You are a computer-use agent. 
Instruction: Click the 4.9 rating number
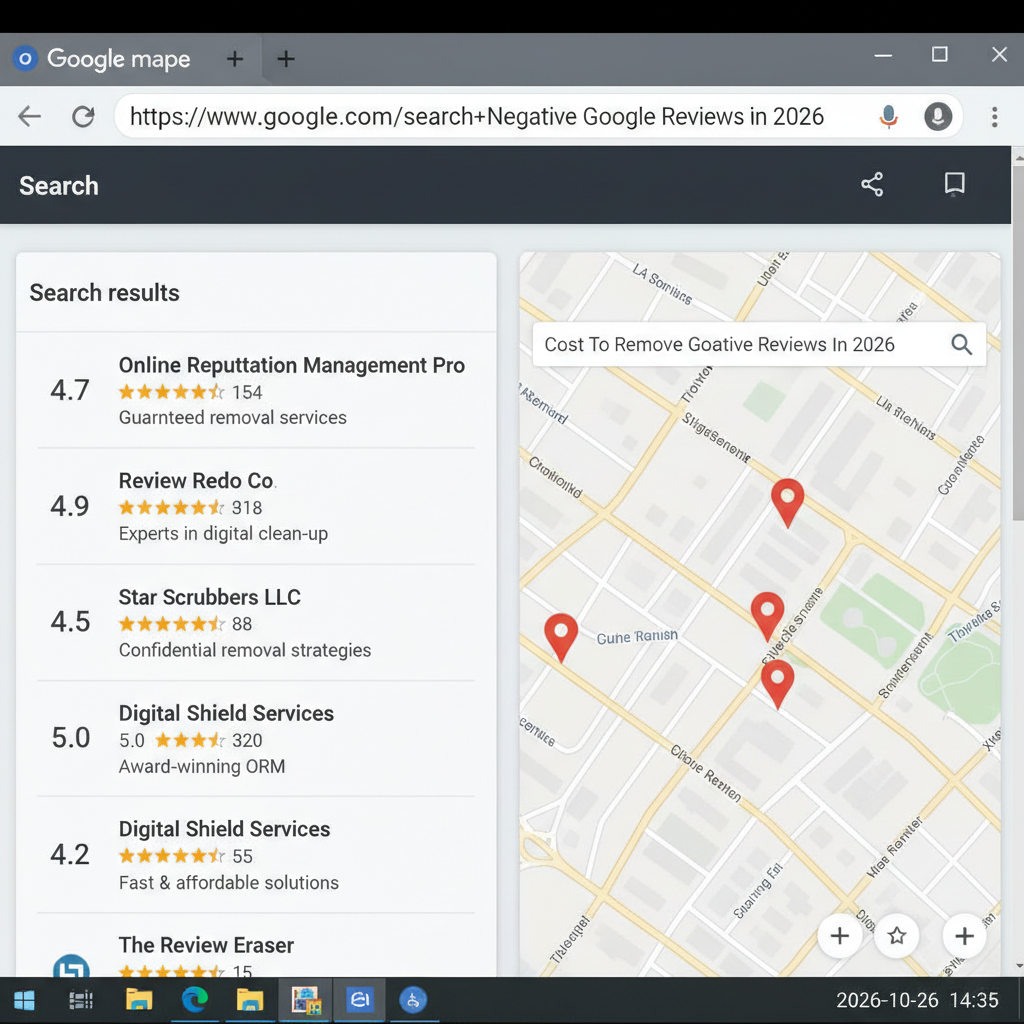(70, 506)
